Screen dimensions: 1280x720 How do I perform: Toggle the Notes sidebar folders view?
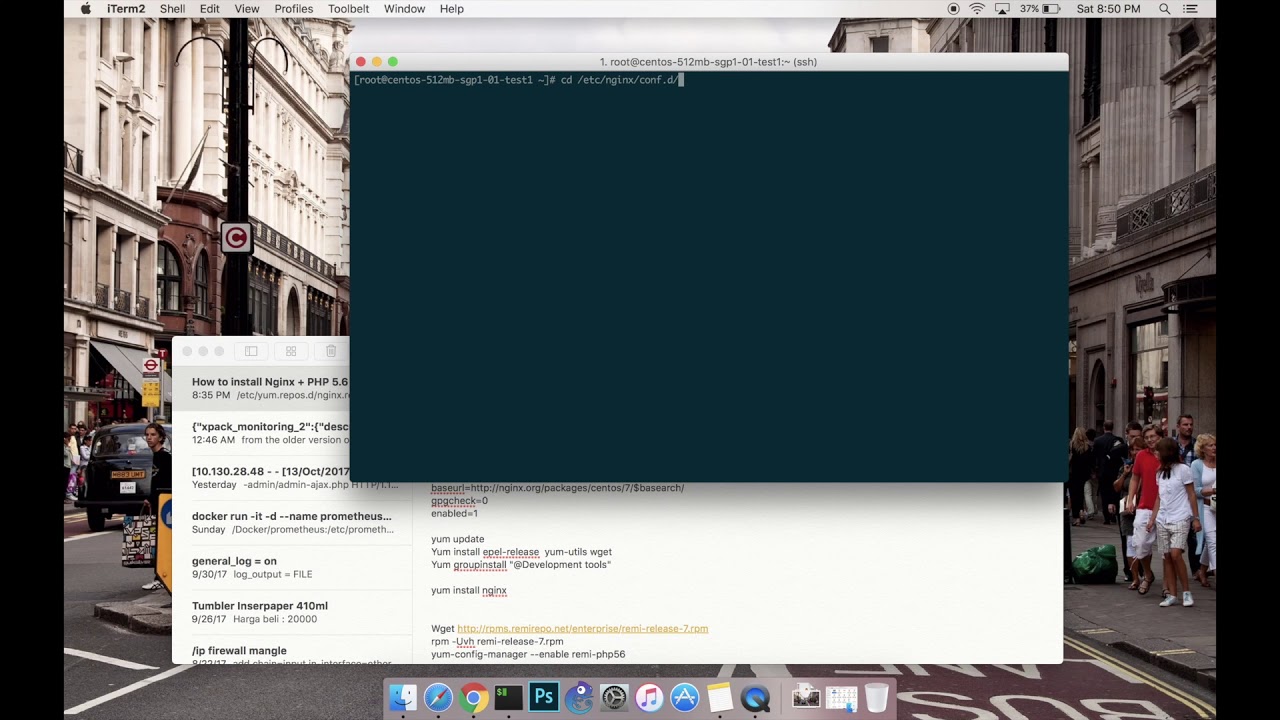click(251, 351)
